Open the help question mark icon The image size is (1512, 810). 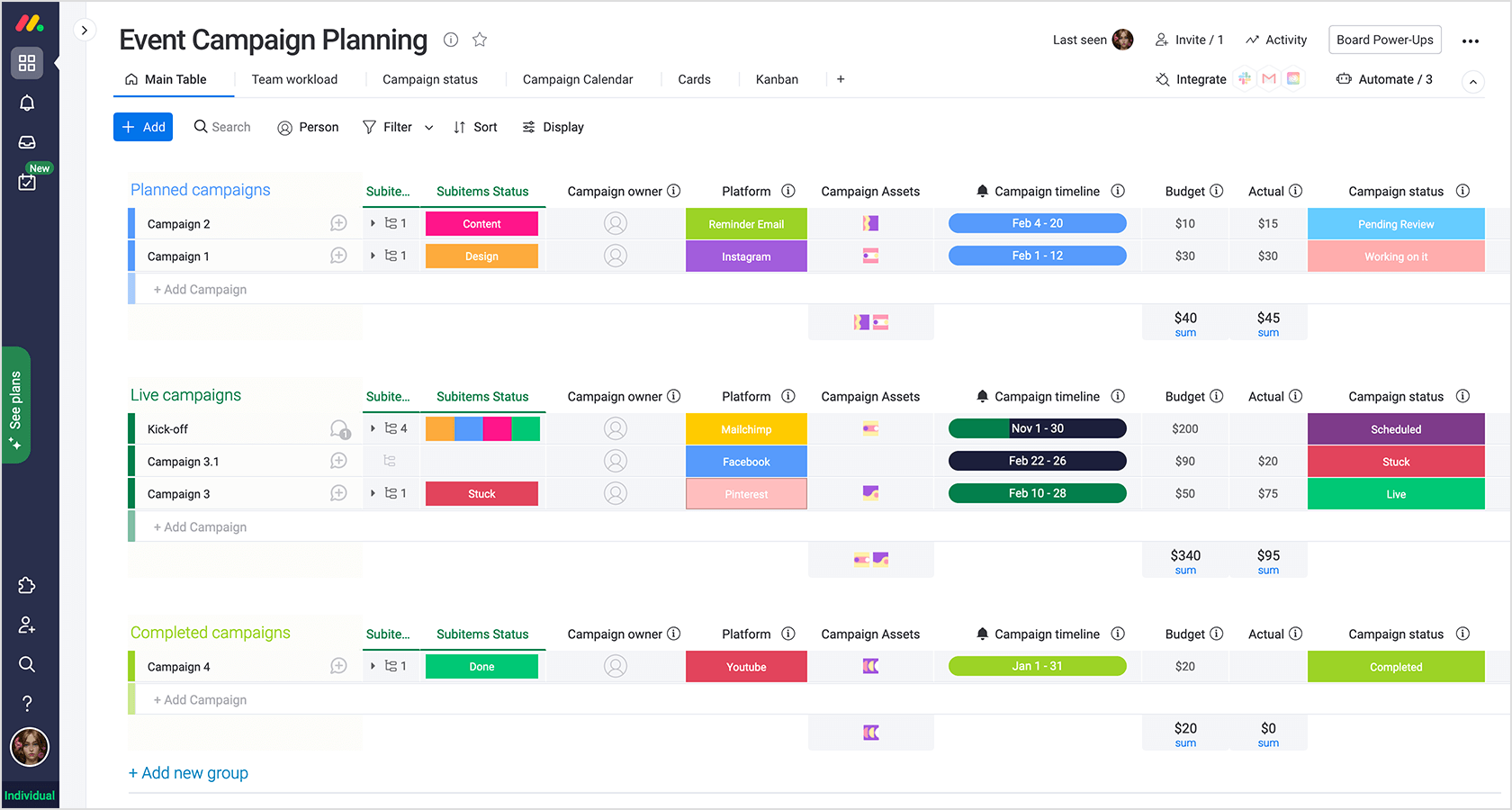(27, 703)
